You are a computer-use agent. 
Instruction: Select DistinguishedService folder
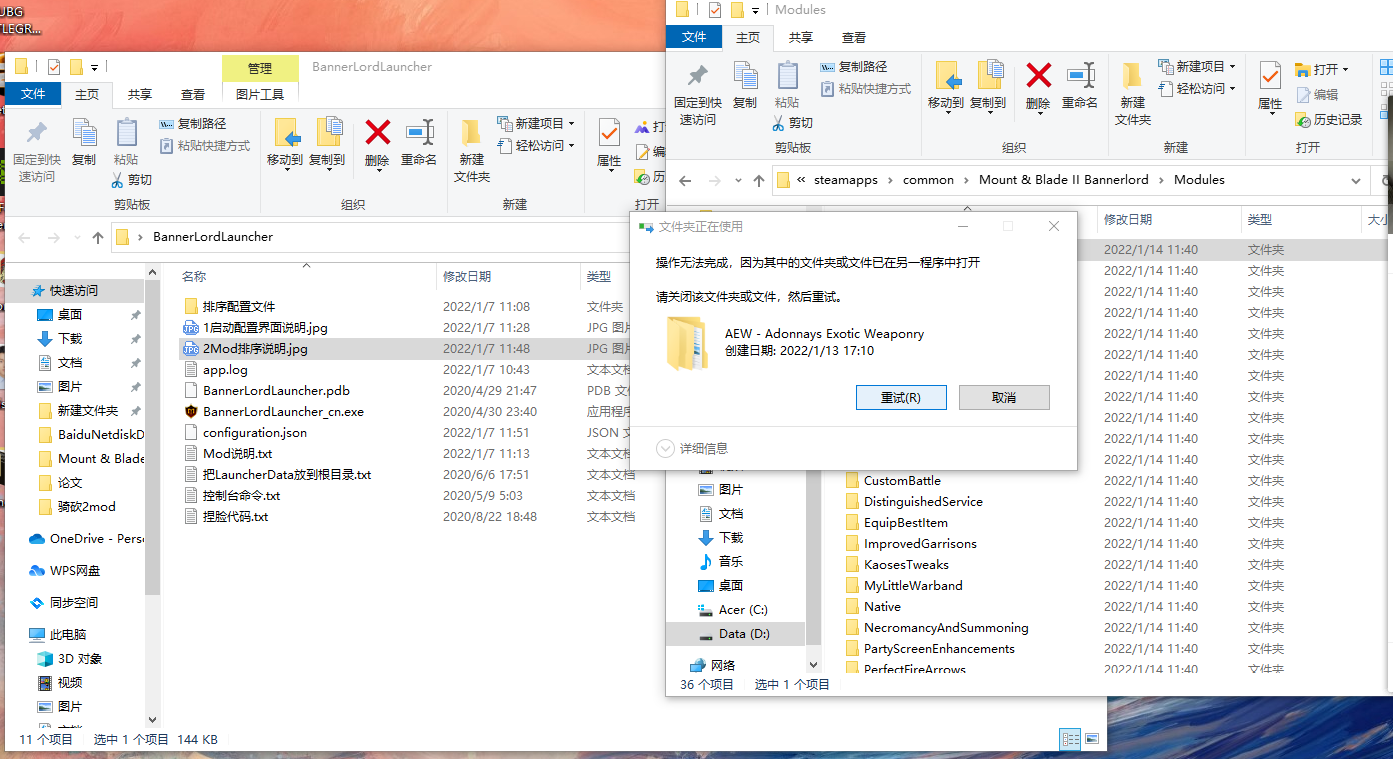(x=923, y=501)
